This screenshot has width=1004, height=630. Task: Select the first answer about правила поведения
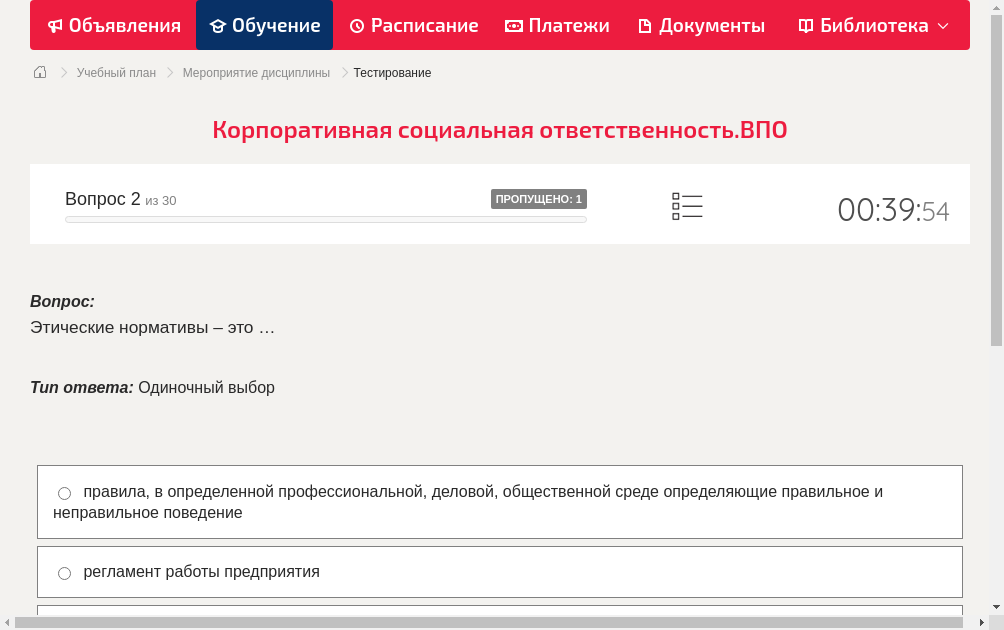500,501
